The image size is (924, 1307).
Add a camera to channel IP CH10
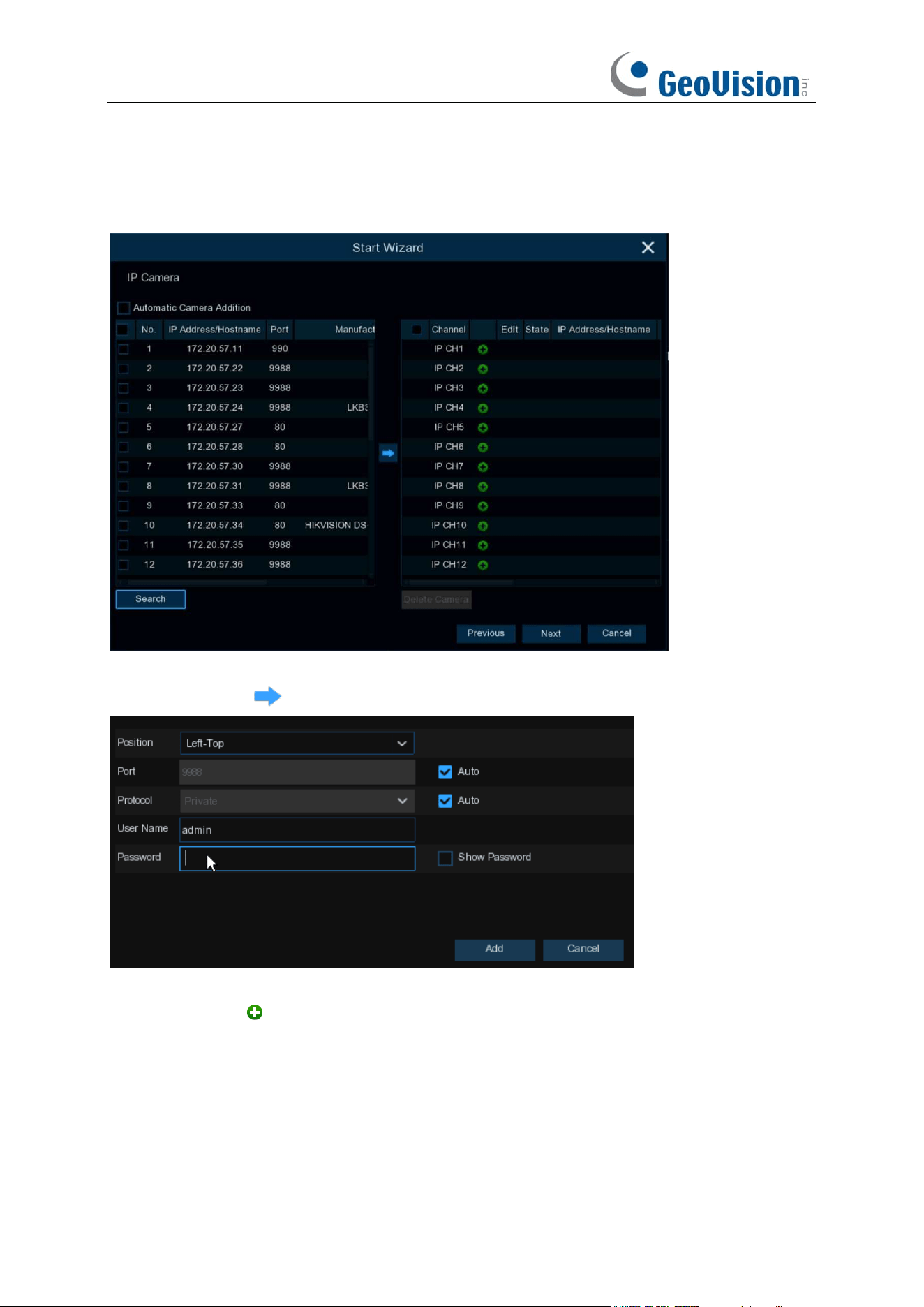click(x=482, y=525)
